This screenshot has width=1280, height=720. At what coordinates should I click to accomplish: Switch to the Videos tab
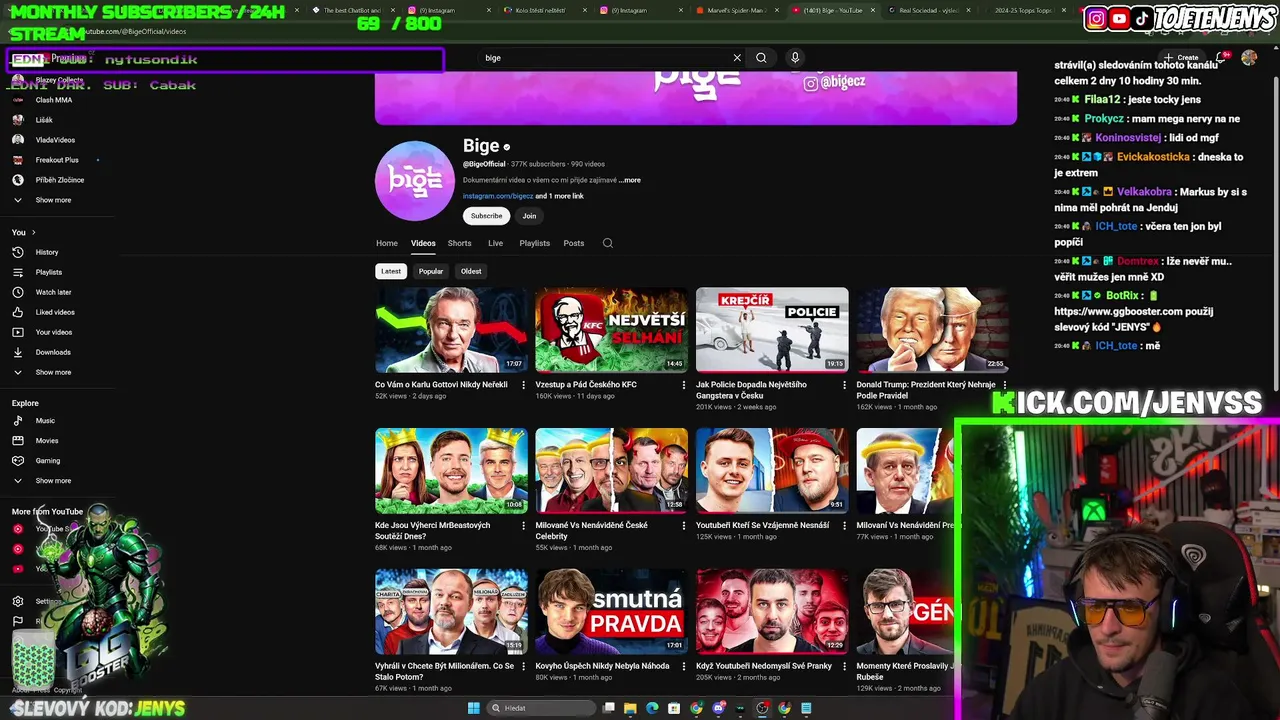(x=423, y=243)
